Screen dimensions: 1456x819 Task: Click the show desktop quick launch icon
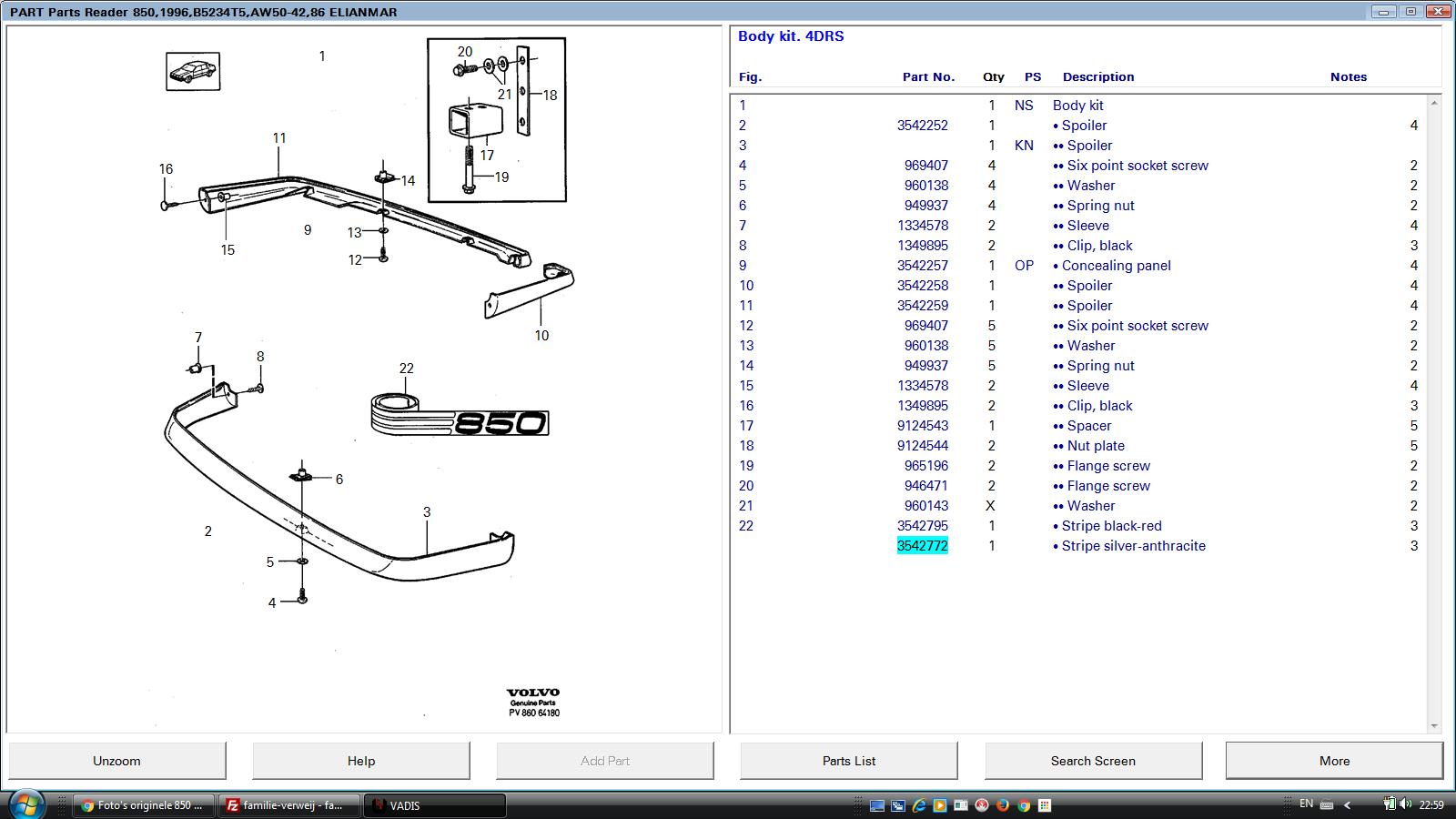pos(877,805)
